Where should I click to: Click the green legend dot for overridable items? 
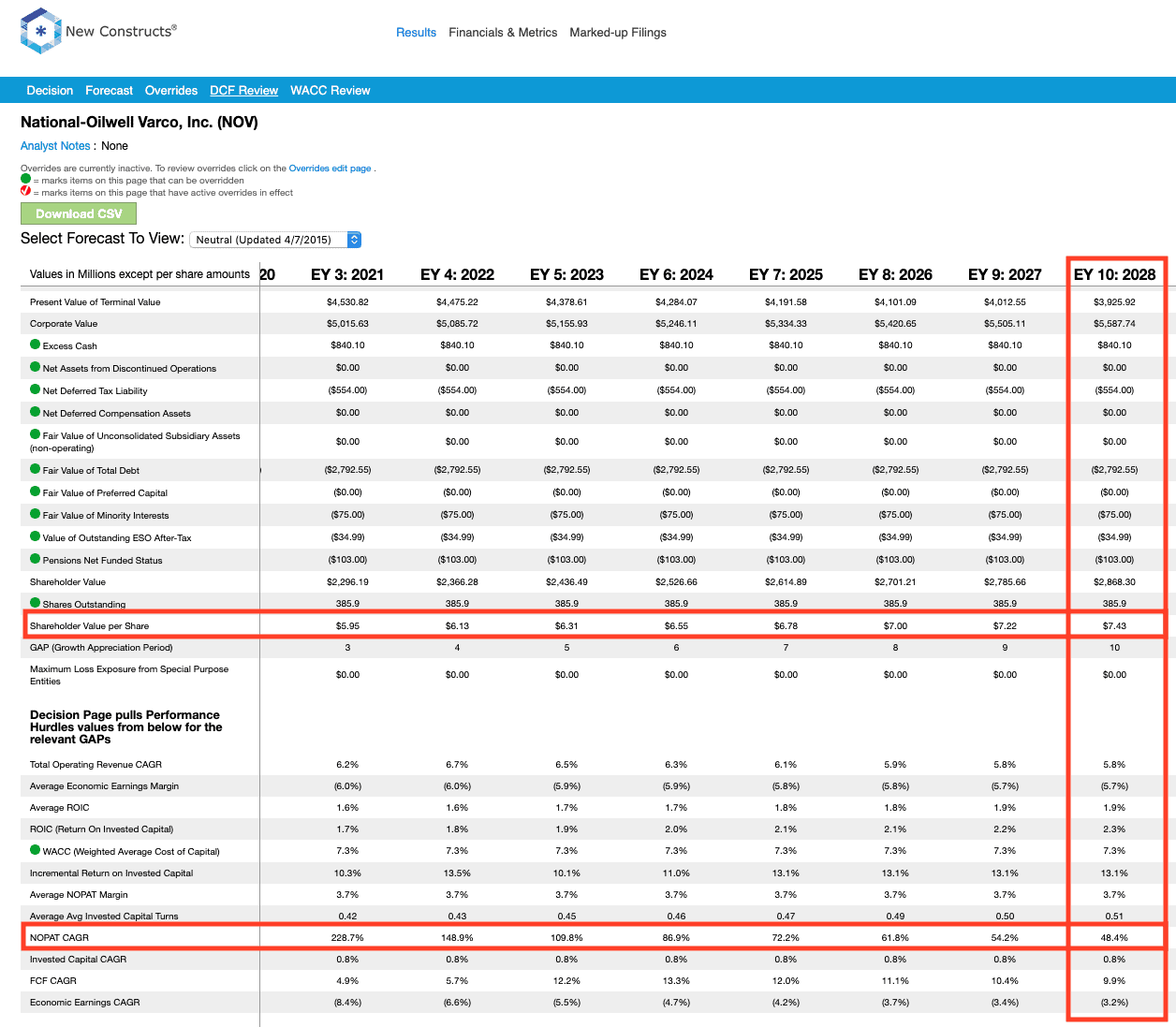pos(25,179)
